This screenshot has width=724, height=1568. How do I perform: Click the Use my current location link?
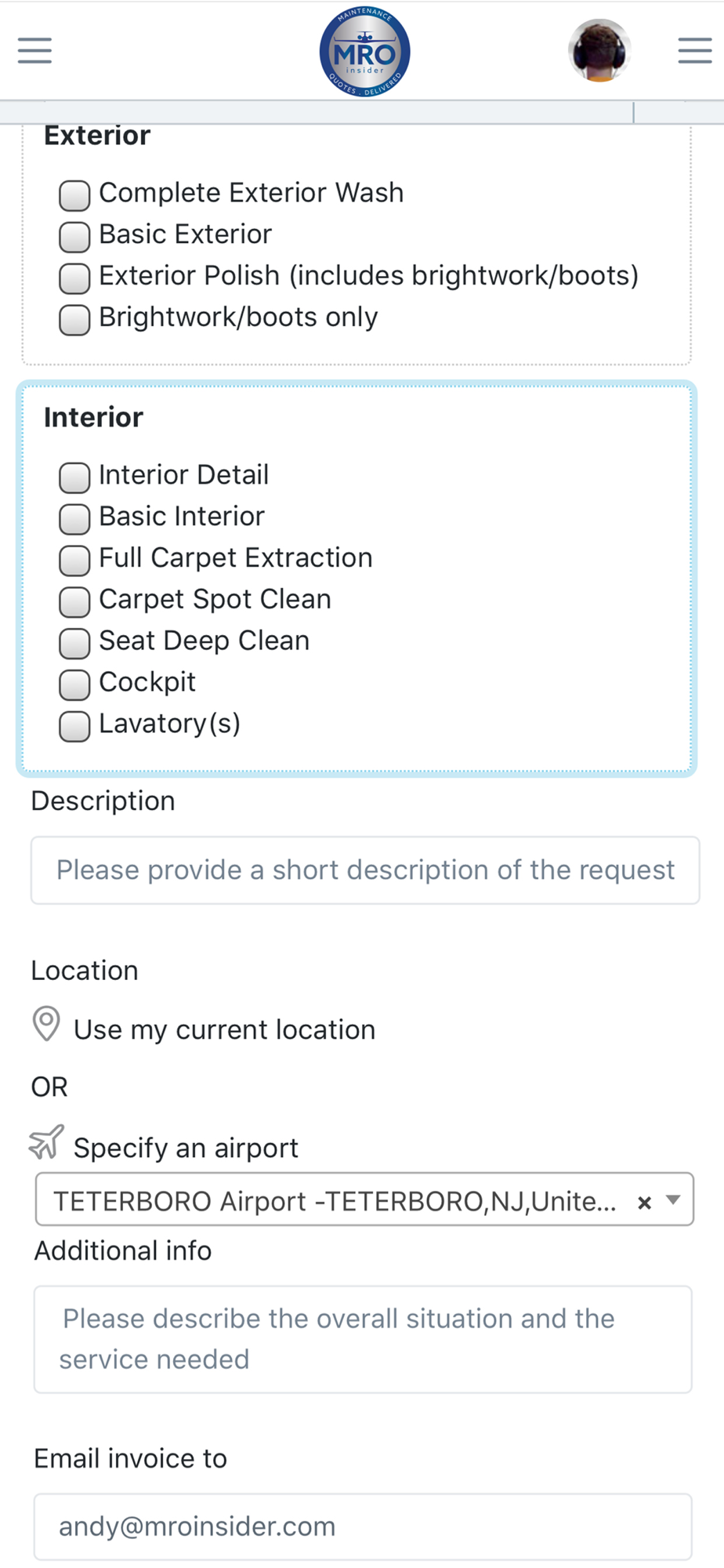(x=224, y=1029)
